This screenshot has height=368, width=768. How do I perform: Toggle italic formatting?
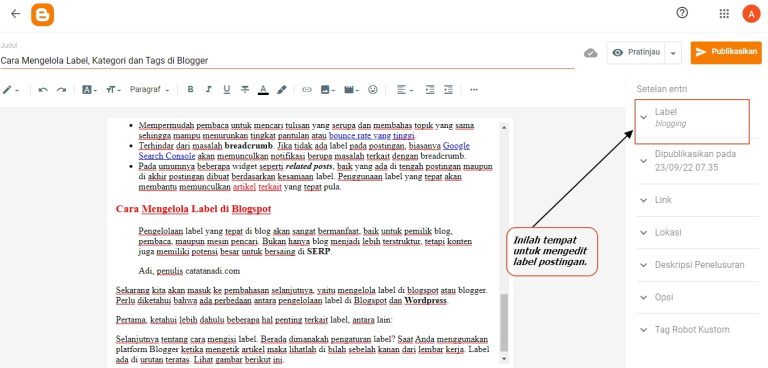coord(209,90)
